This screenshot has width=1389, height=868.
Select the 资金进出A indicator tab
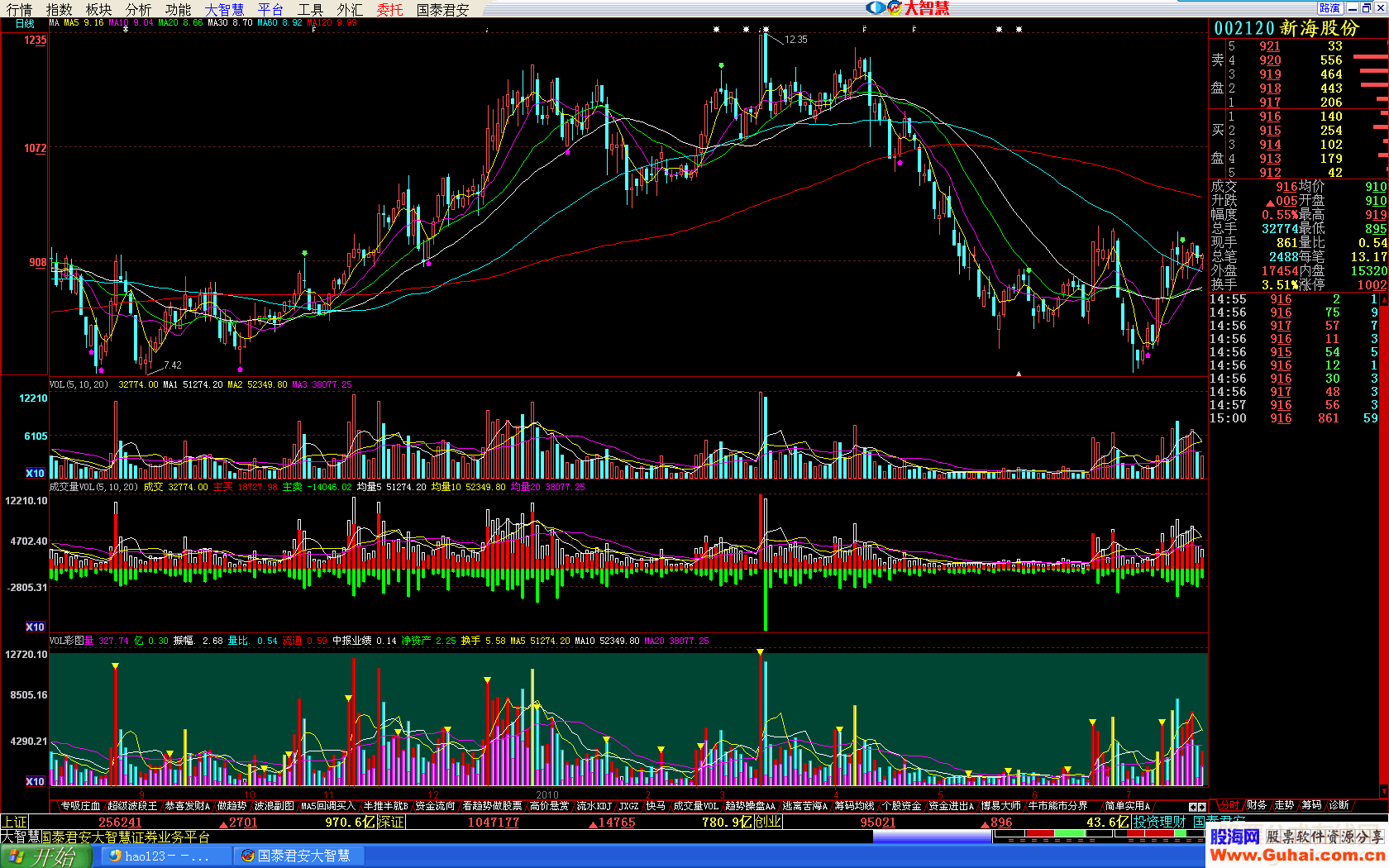click(x=952, y=806)
